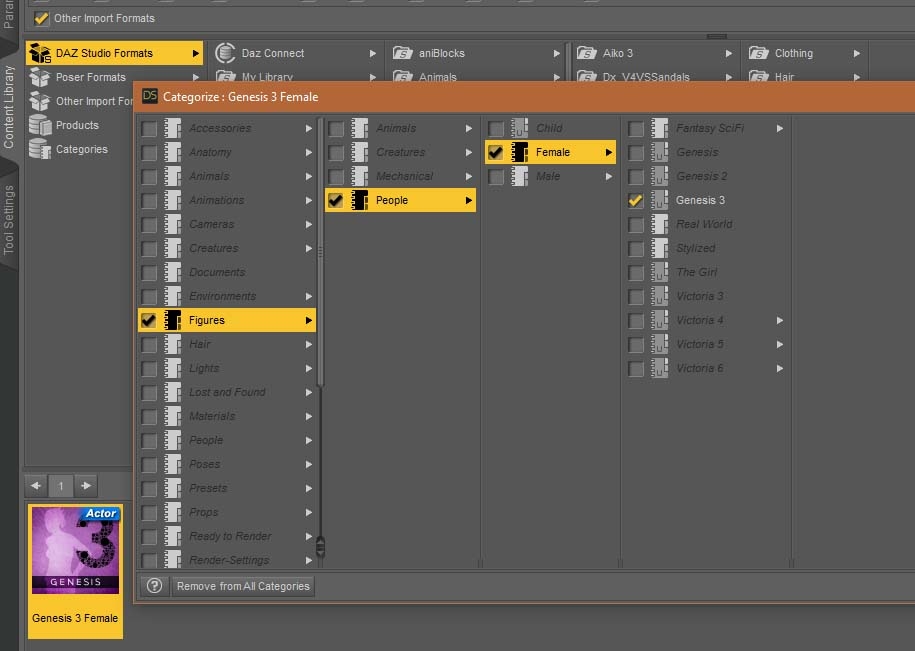Switch to the Tool Settings tab

(10, 219)
